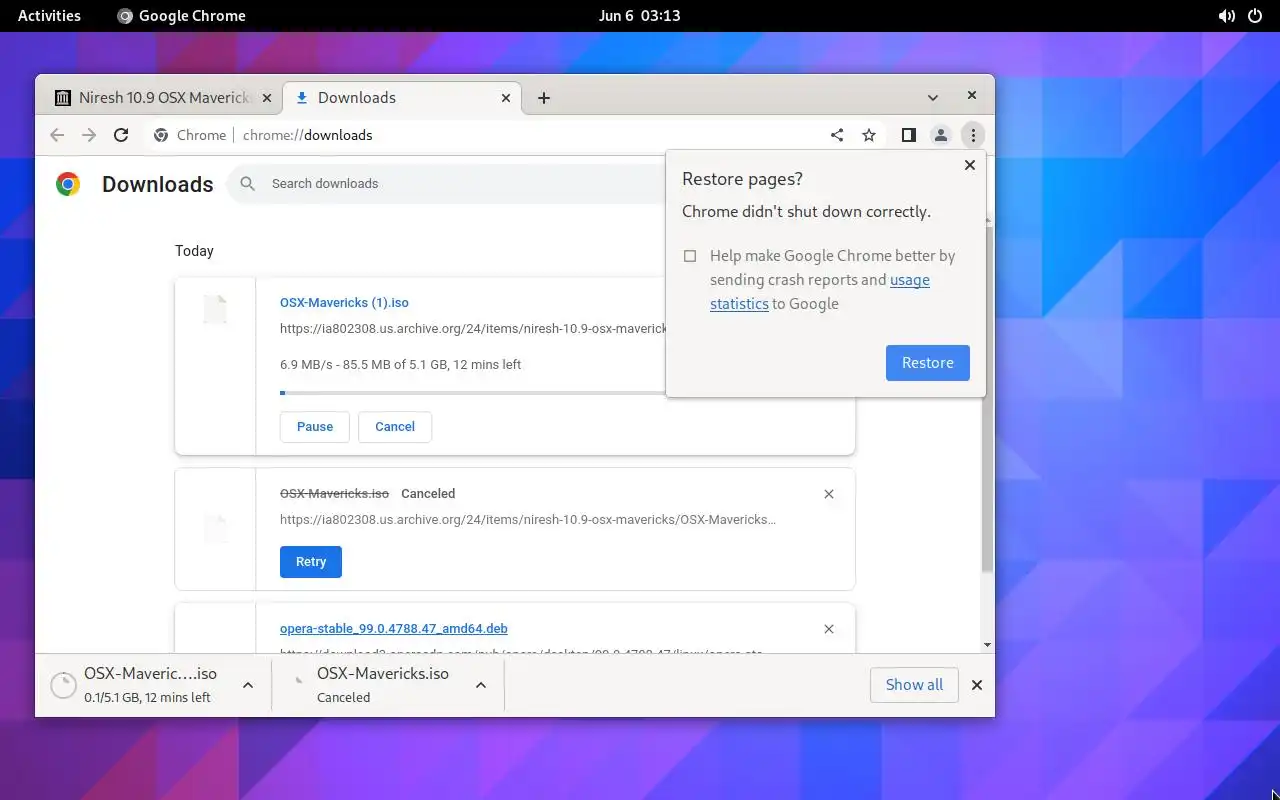
Task: Click the Today date heading
Action: (194, 251)
